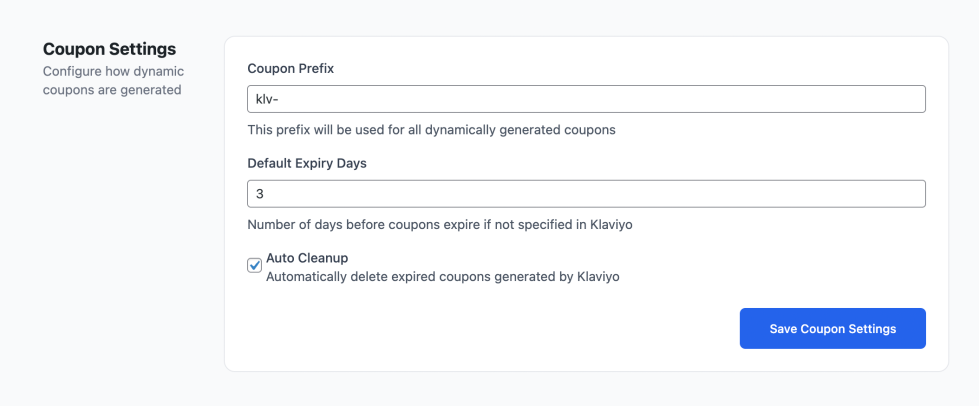Click the Coupon Prefix label
Image resolution: width=979 pixels, height=406 pixels.
click(290, 68)
